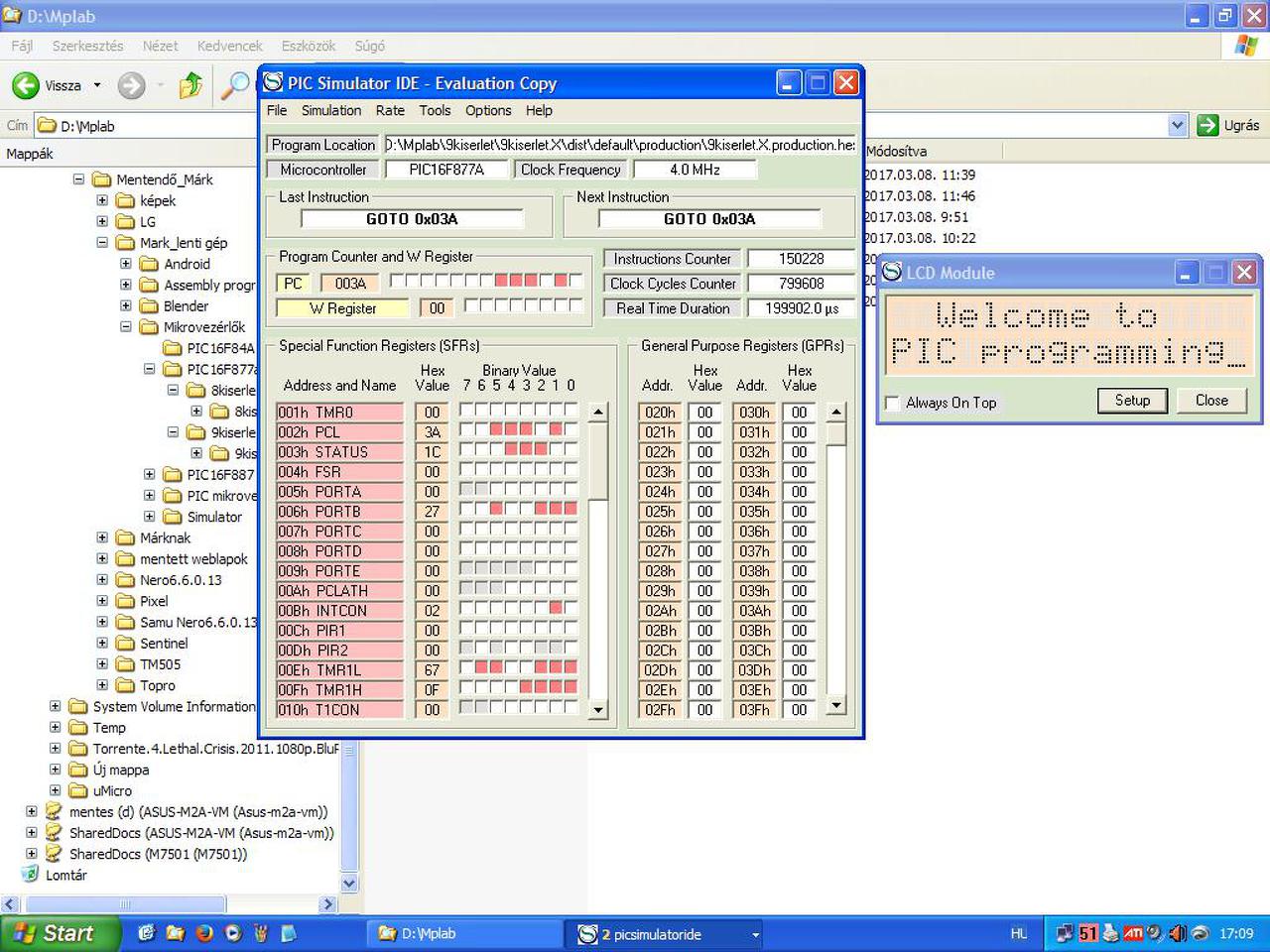Screen dimensions: 1270x952
Task: Open the network connection tray icon
Action: [x=1066, y=933]
